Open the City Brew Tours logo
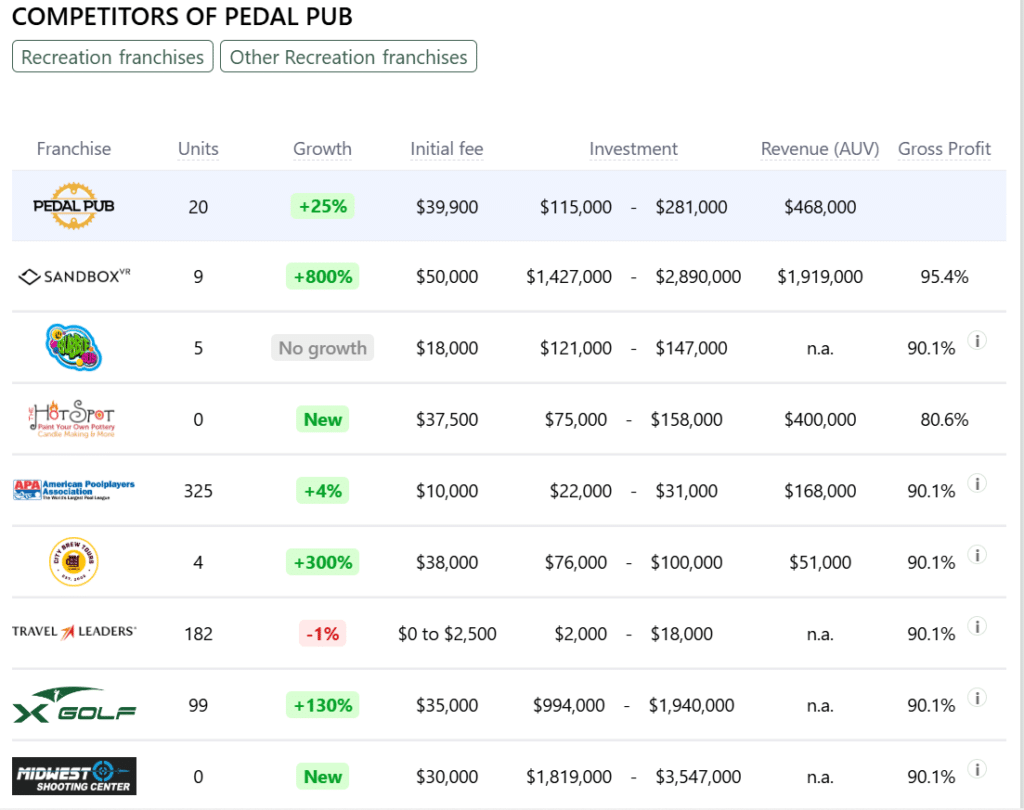Viewport: 1024px width, 810px height. [74, 562]
